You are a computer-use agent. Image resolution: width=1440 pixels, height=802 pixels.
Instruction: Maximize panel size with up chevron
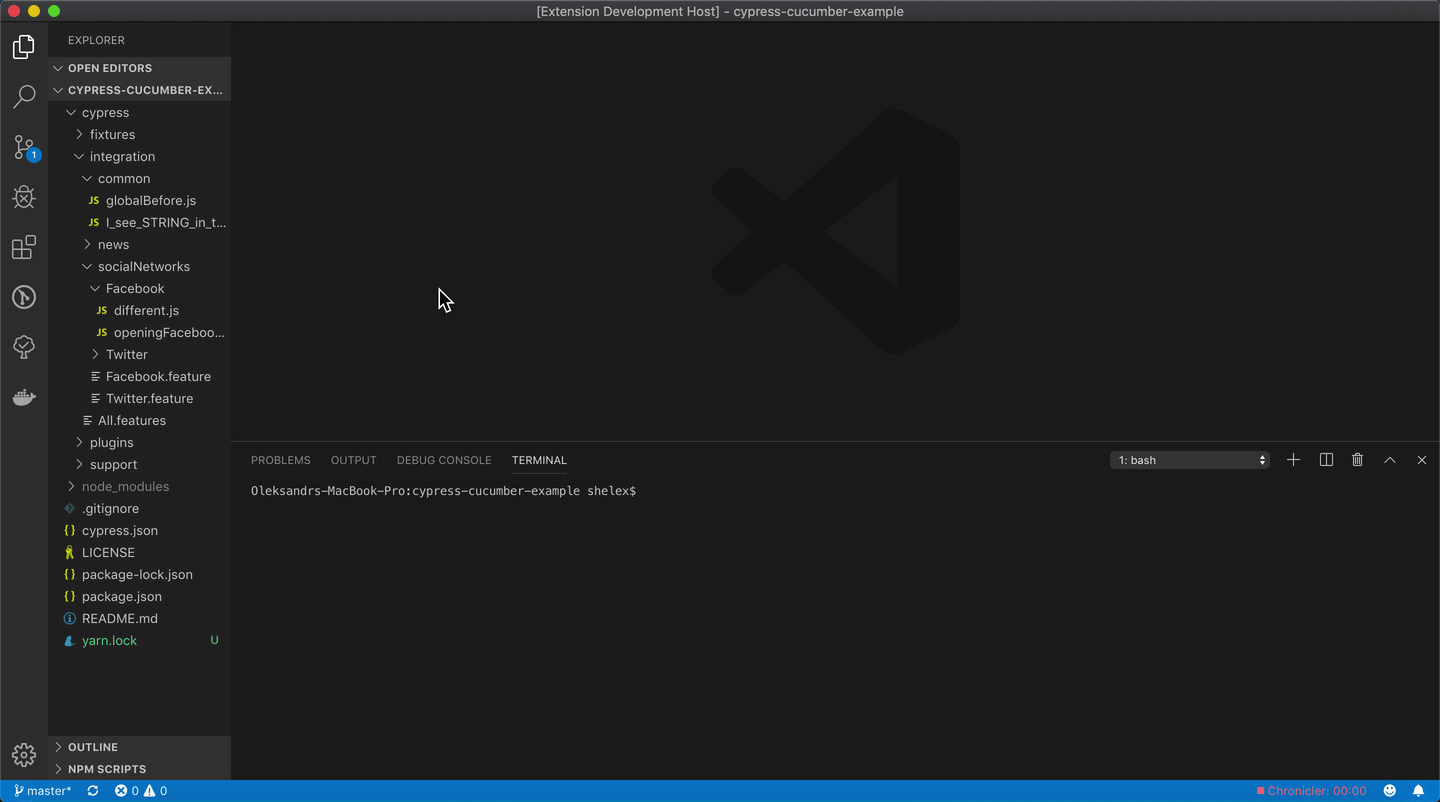pyautogui.click(x=1390, y=460)
